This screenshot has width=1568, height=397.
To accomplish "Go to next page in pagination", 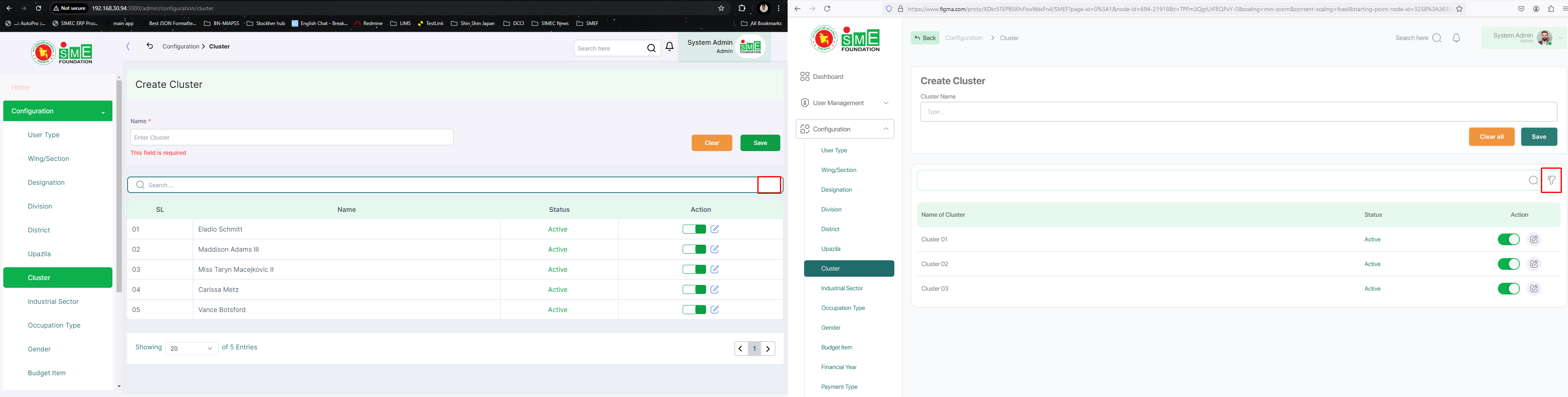I will tap(768, 349).
